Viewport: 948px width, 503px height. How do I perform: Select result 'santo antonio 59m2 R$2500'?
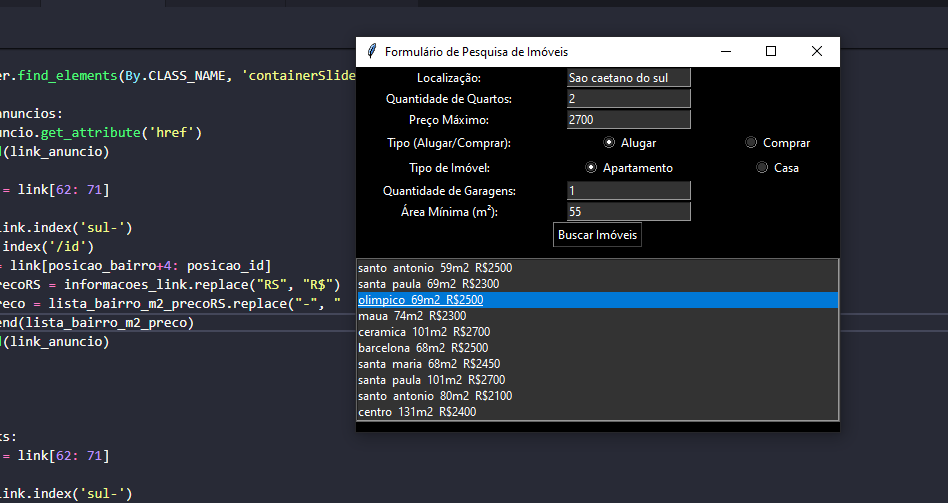click(597, 268)
